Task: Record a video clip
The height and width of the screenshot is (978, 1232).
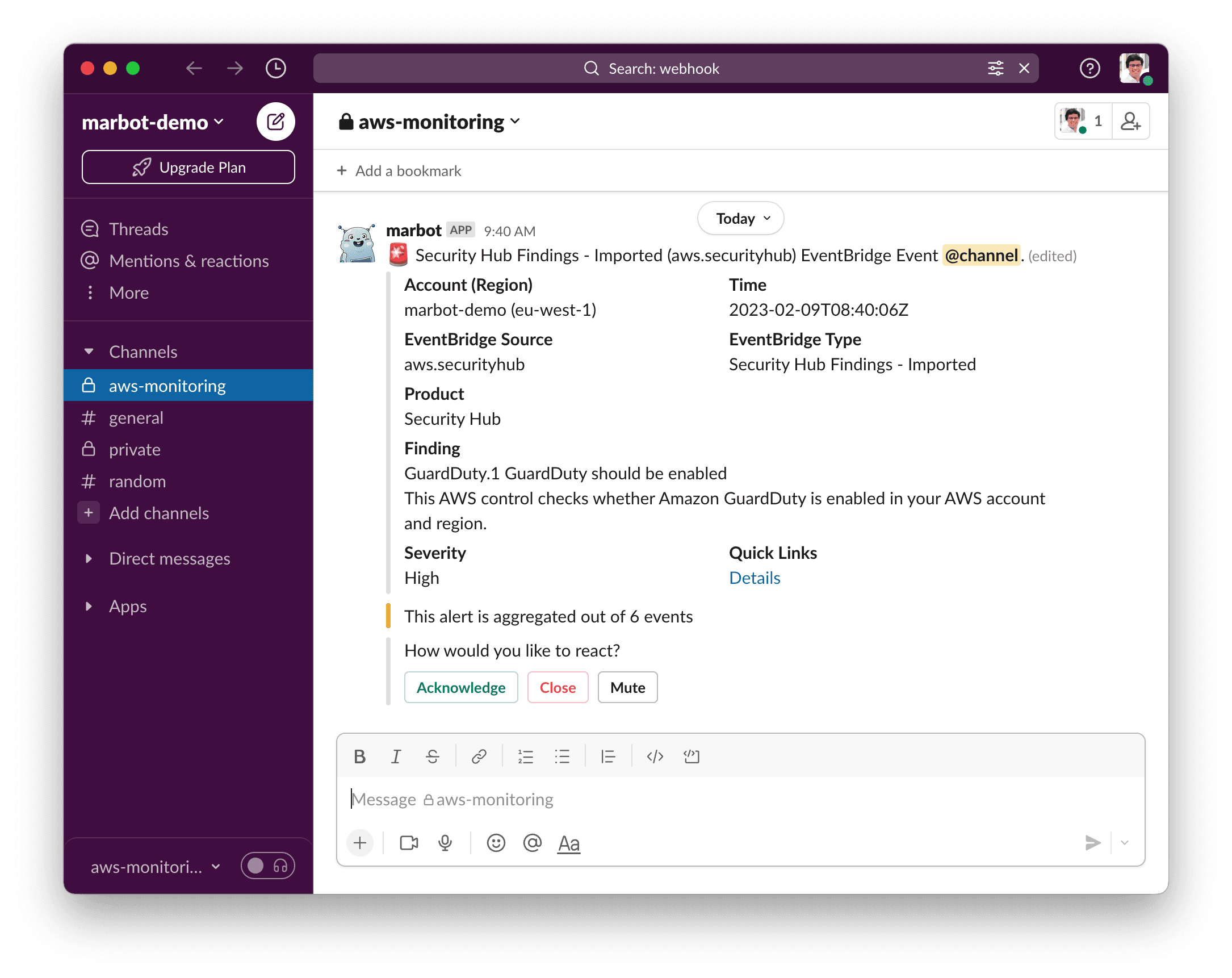Action: [x=409, y=842]
